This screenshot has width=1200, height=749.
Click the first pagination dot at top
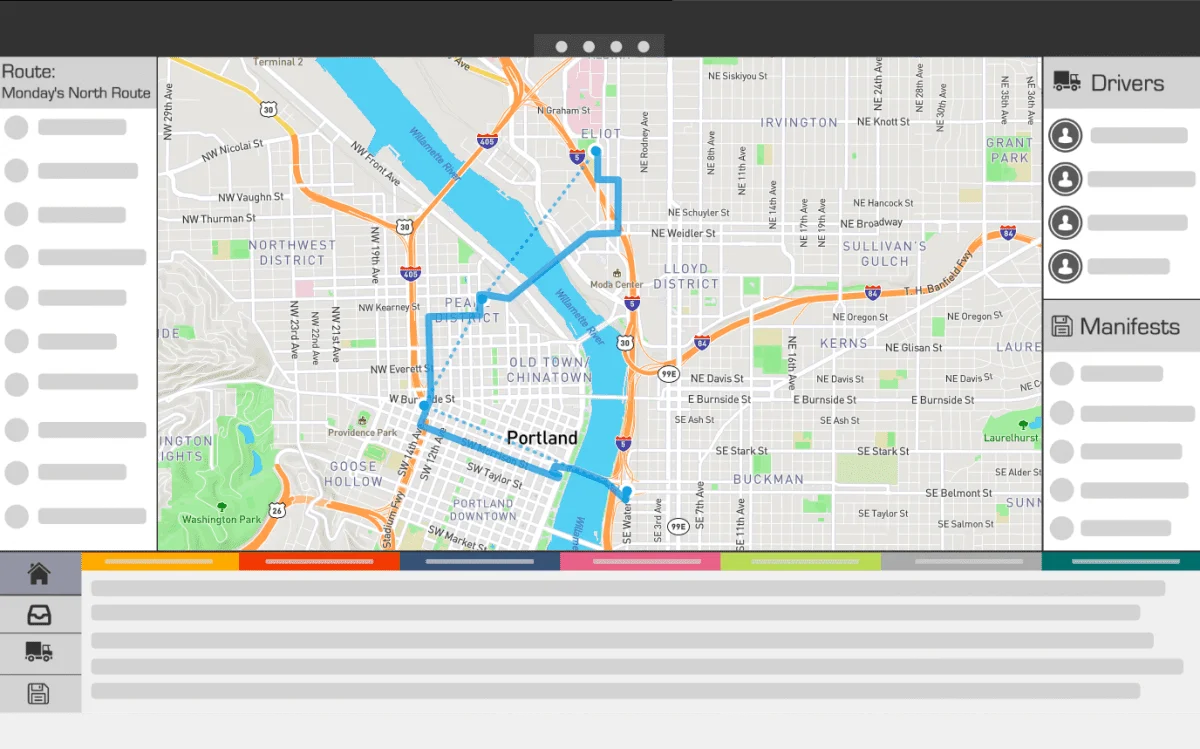point(561,47)
